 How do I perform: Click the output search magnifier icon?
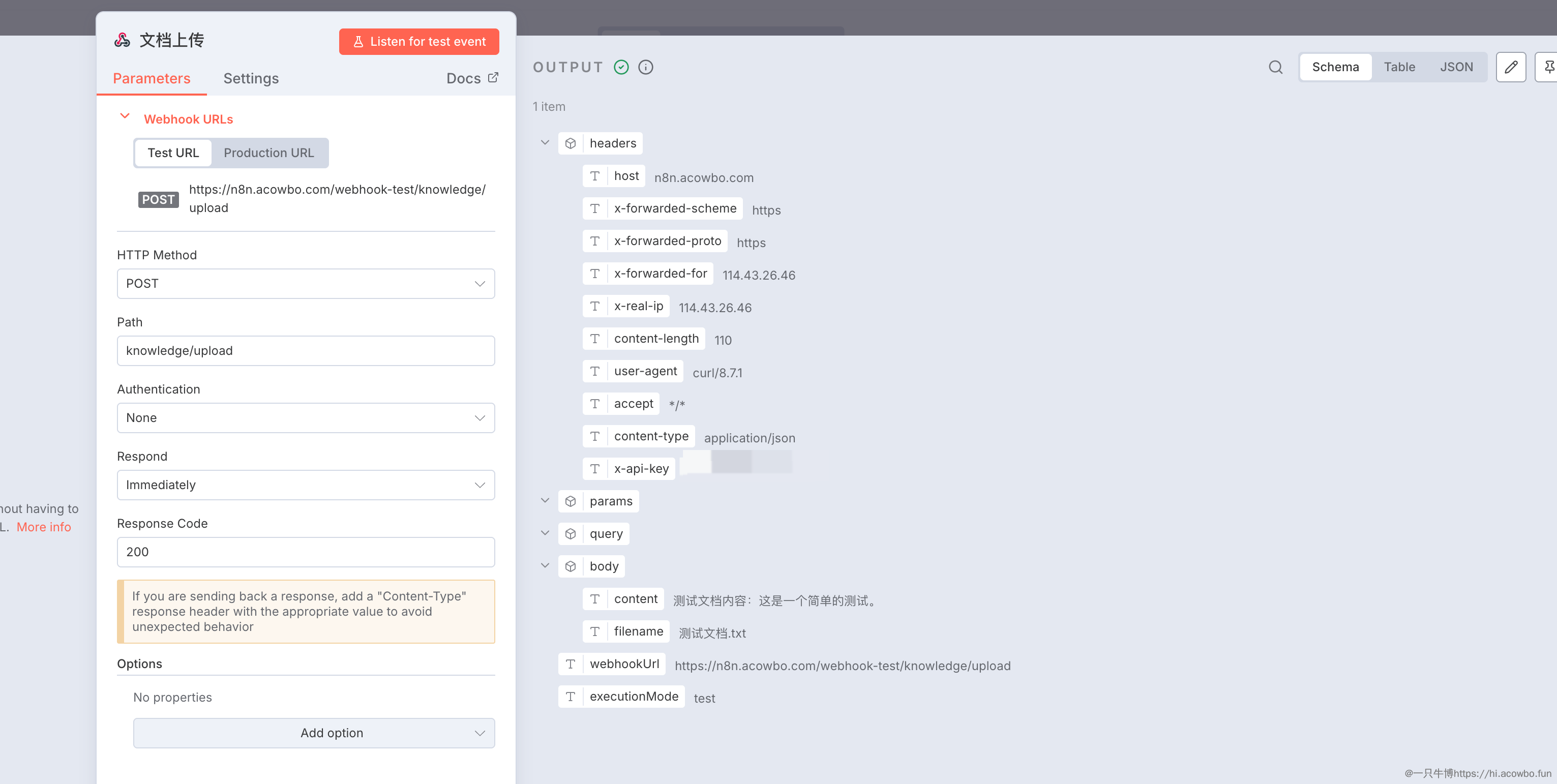click(1275, 67)
